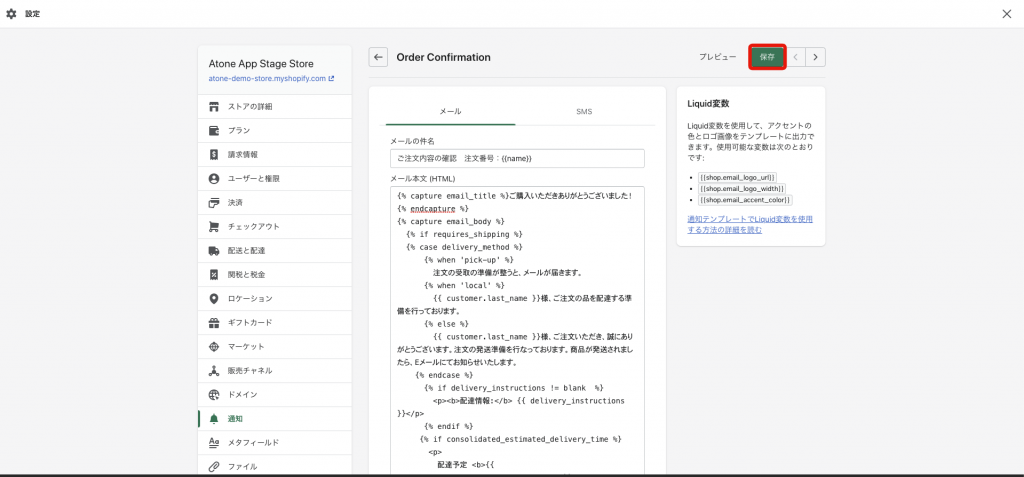Image resolution: width=1024 pixels, height=477 pixels.
Task: Click the {% endcase %} line in email body
Action: (x=443, y=375)
